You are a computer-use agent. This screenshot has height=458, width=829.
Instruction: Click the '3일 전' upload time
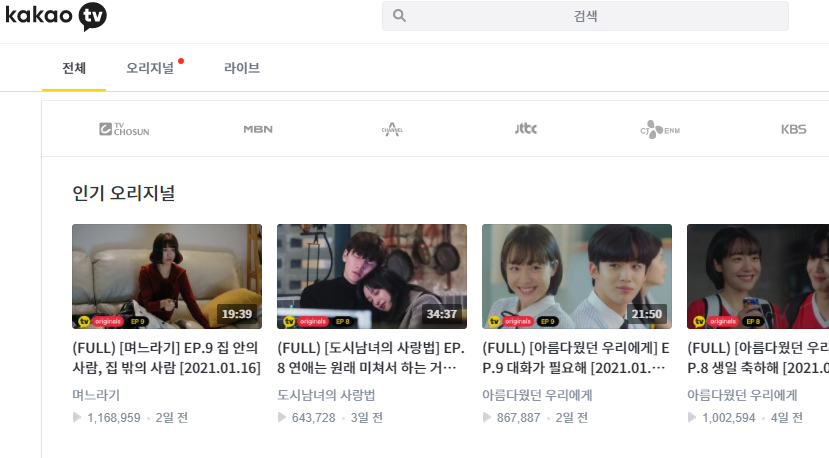[366, 418]
